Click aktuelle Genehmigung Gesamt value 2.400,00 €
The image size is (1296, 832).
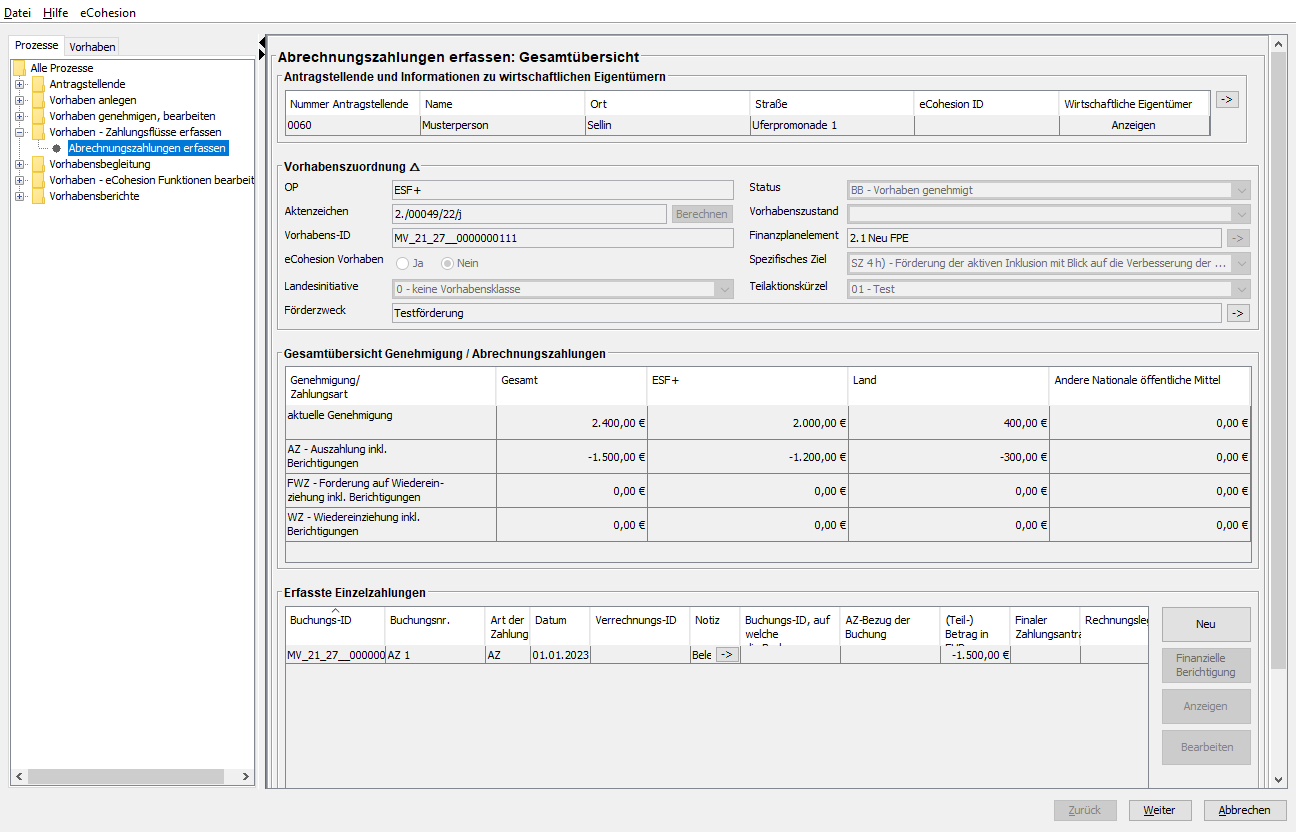coord(571,423)
